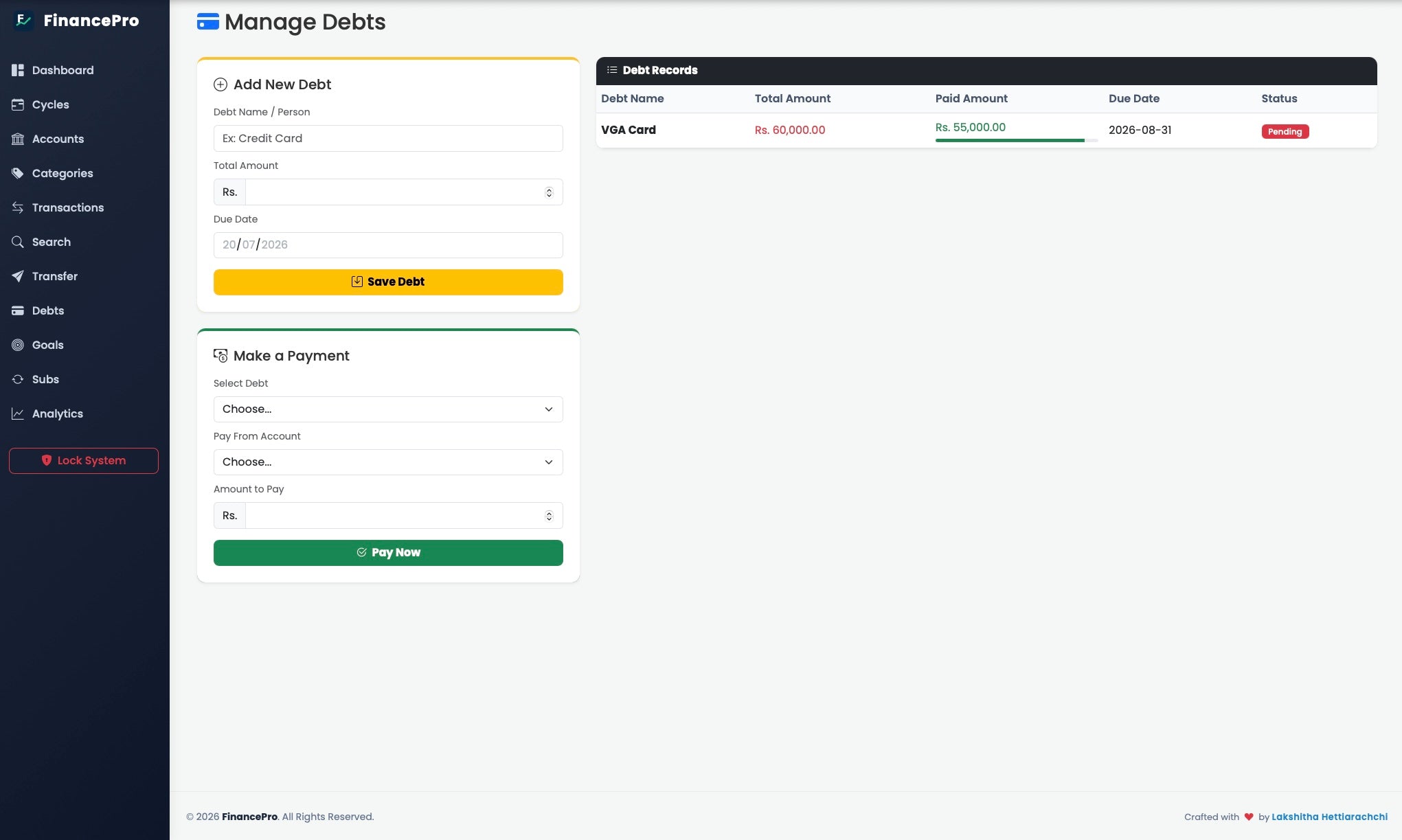Viewport: 1402px width, 840px height.
Task: Open the Transactions page
Action: (84, 207)
